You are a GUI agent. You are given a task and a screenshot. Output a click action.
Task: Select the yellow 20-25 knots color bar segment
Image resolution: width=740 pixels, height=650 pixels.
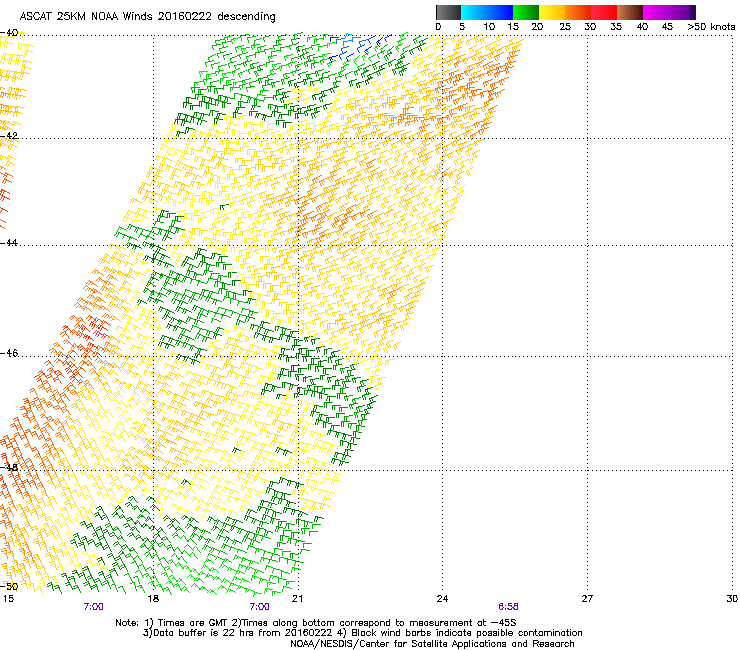(x=552, y=12)
